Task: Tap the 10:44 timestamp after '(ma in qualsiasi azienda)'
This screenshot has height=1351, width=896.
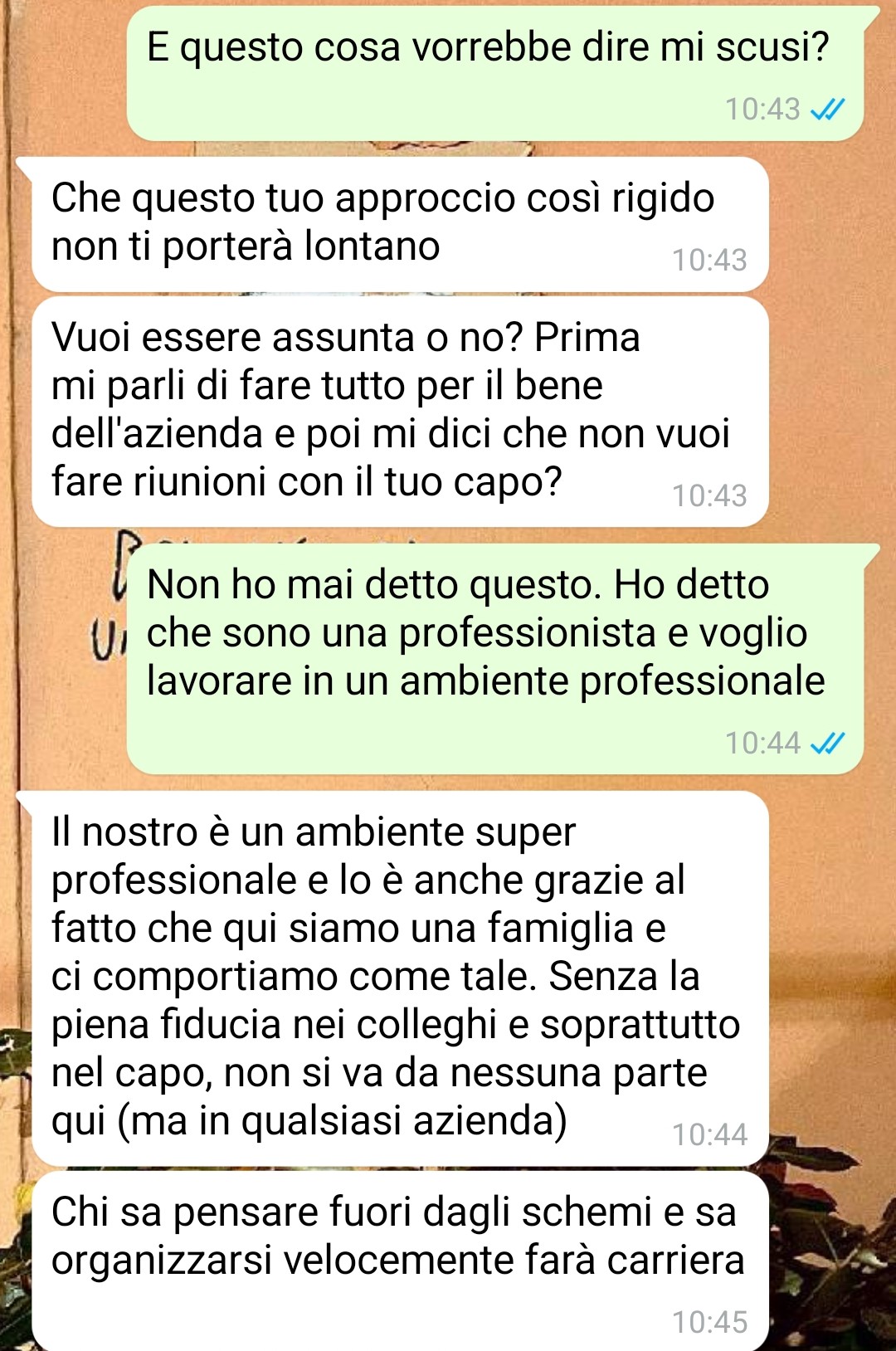Action: click(709, 1134)
